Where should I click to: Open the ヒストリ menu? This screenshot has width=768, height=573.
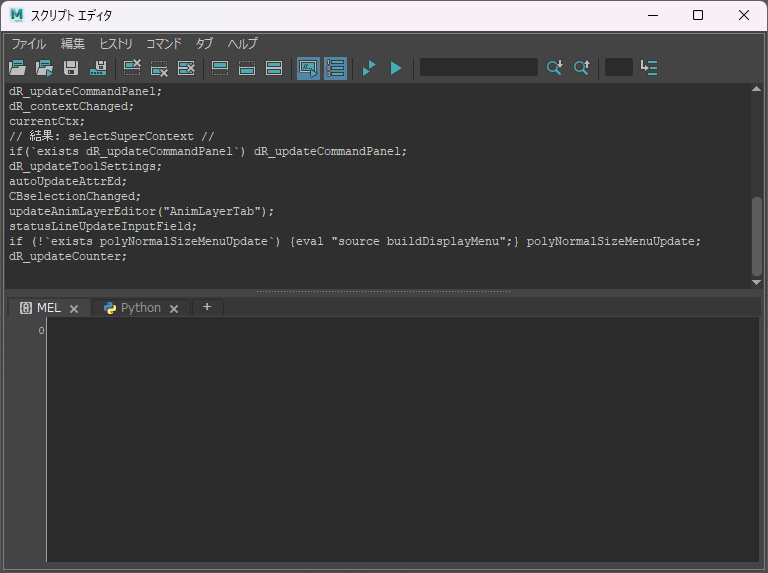click(116, 44)
